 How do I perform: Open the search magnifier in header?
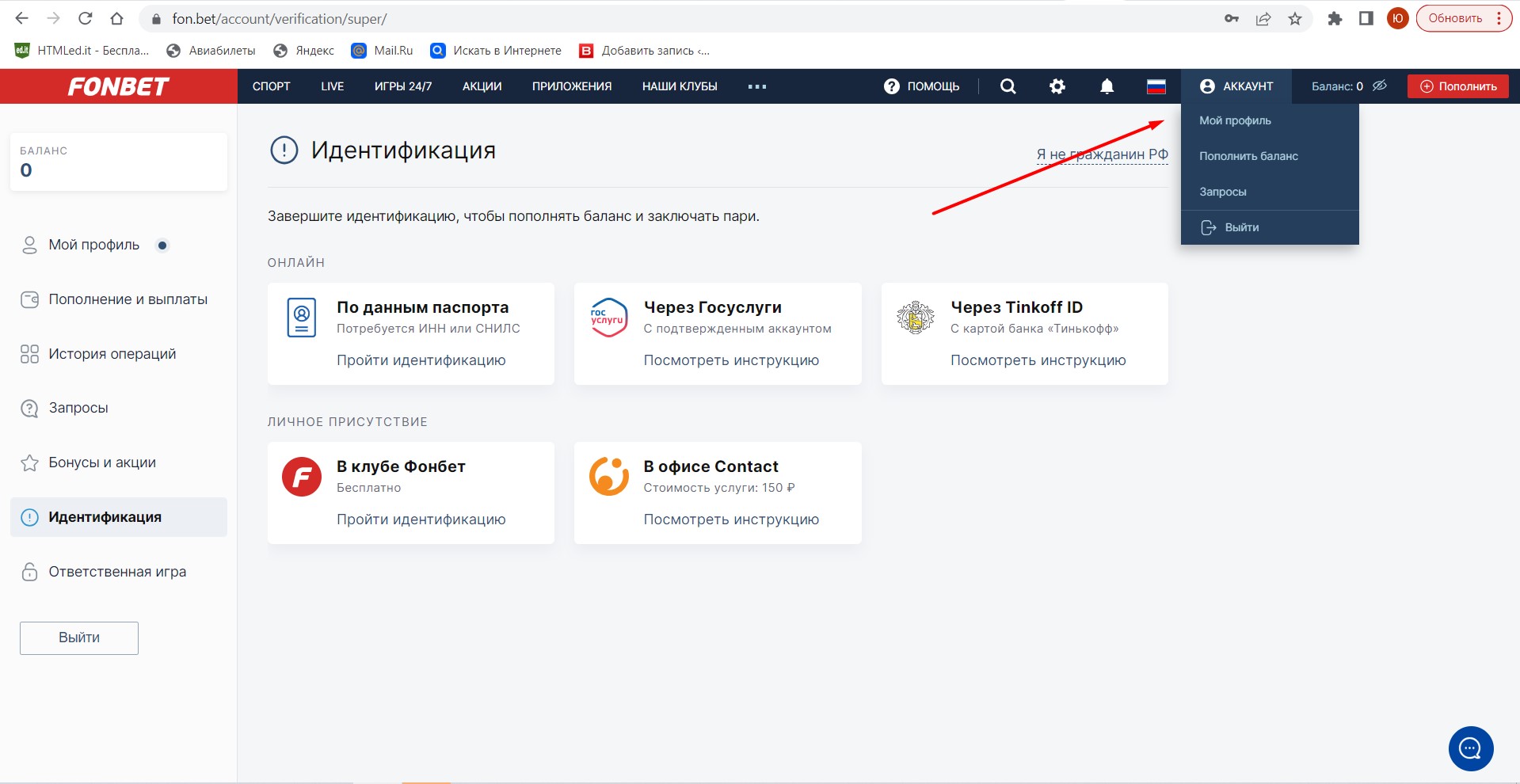(1008, 86)
